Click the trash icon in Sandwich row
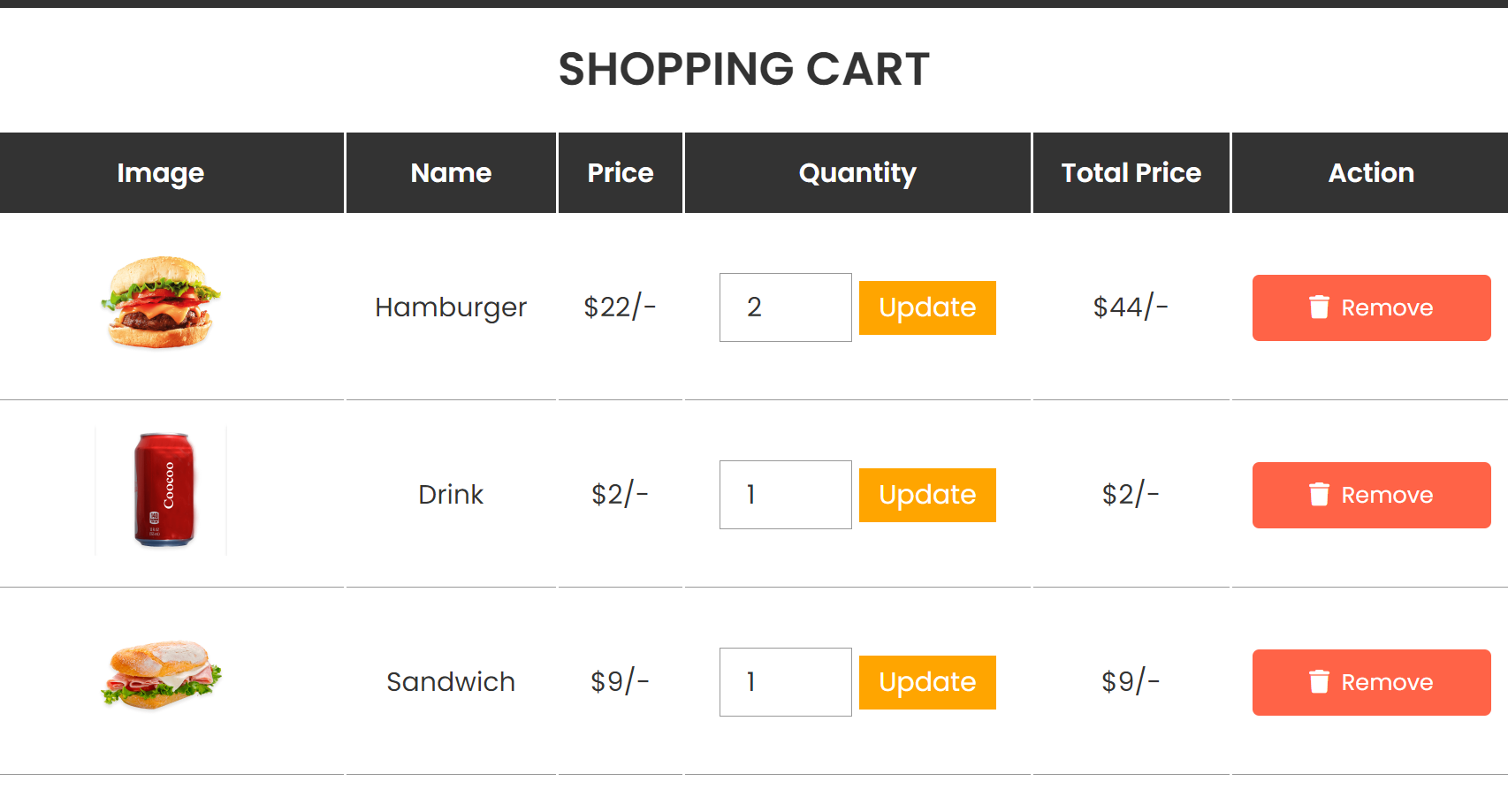Viewport: 1508px width, 812px height. [x=1319, y=681]
